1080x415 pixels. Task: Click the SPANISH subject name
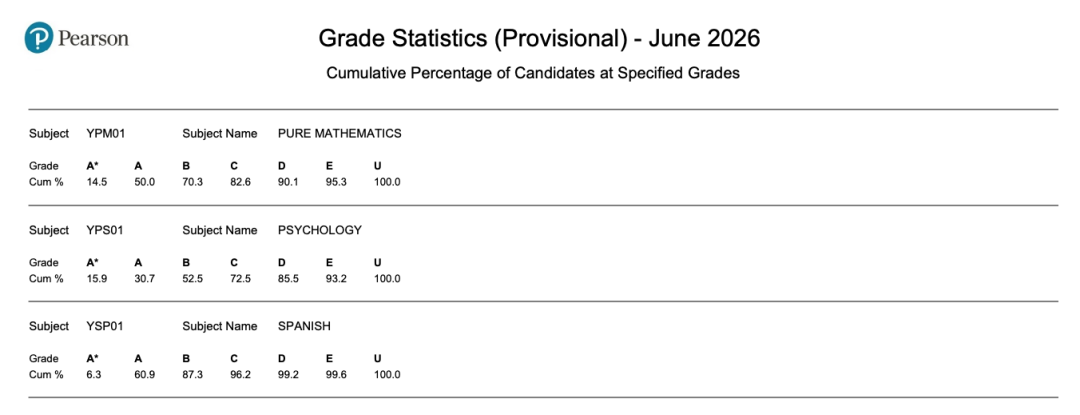304,326
